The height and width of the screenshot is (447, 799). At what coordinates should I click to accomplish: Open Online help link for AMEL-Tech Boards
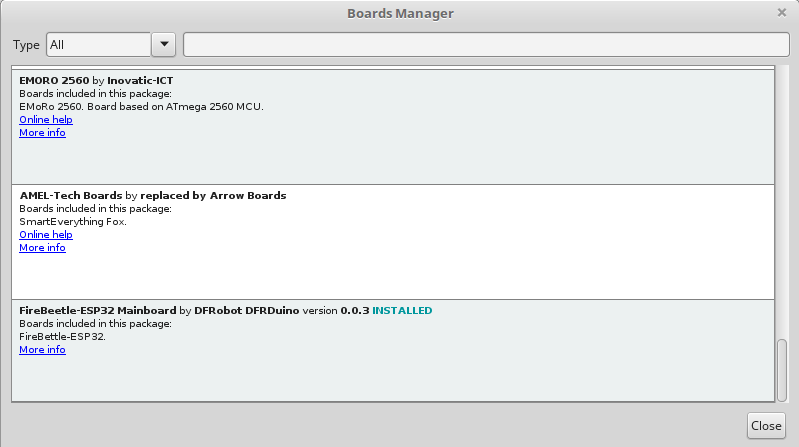pyautogui.click(x=46, y=235)
